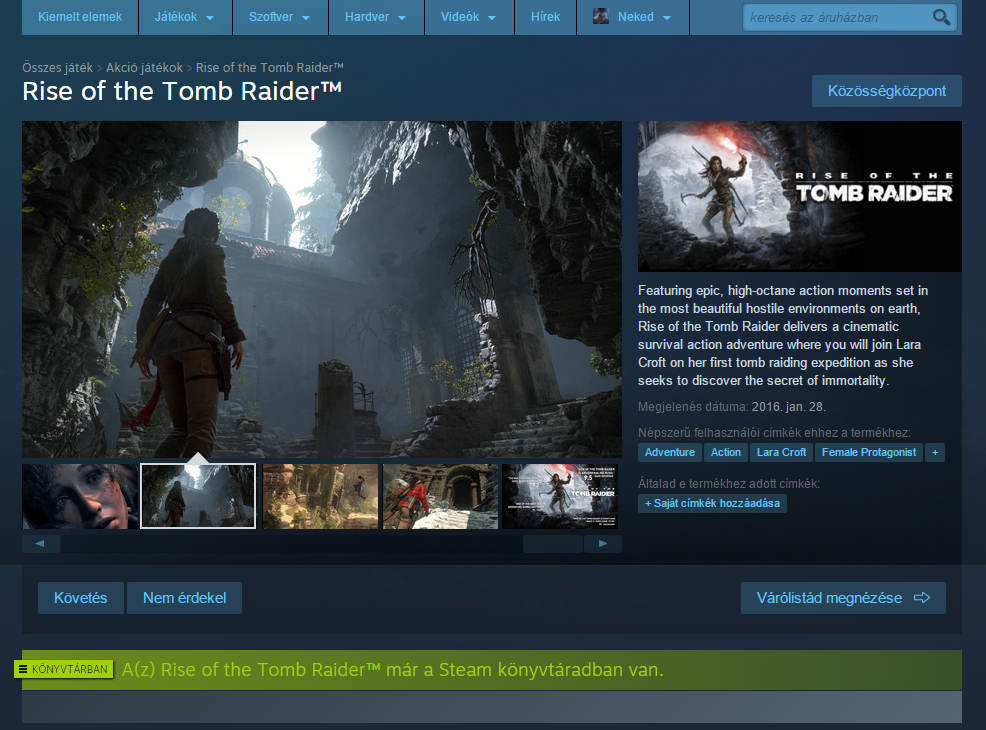Click the right arrow of the thumbnail strip
The width and height of the screenshot is (986, 730).
tap(602, 543)
